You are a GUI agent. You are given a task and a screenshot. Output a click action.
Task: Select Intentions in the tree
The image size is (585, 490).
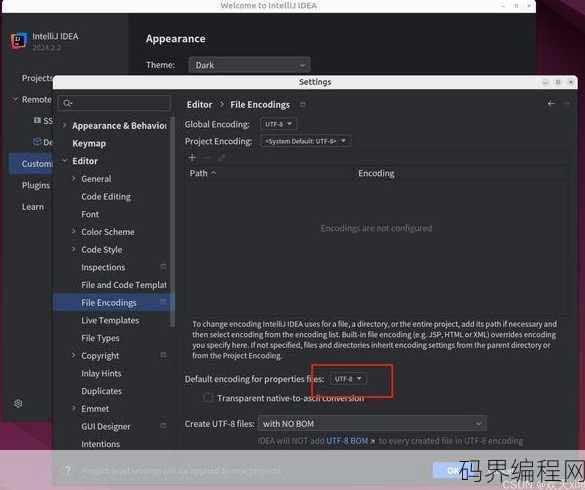pos(100,444)
